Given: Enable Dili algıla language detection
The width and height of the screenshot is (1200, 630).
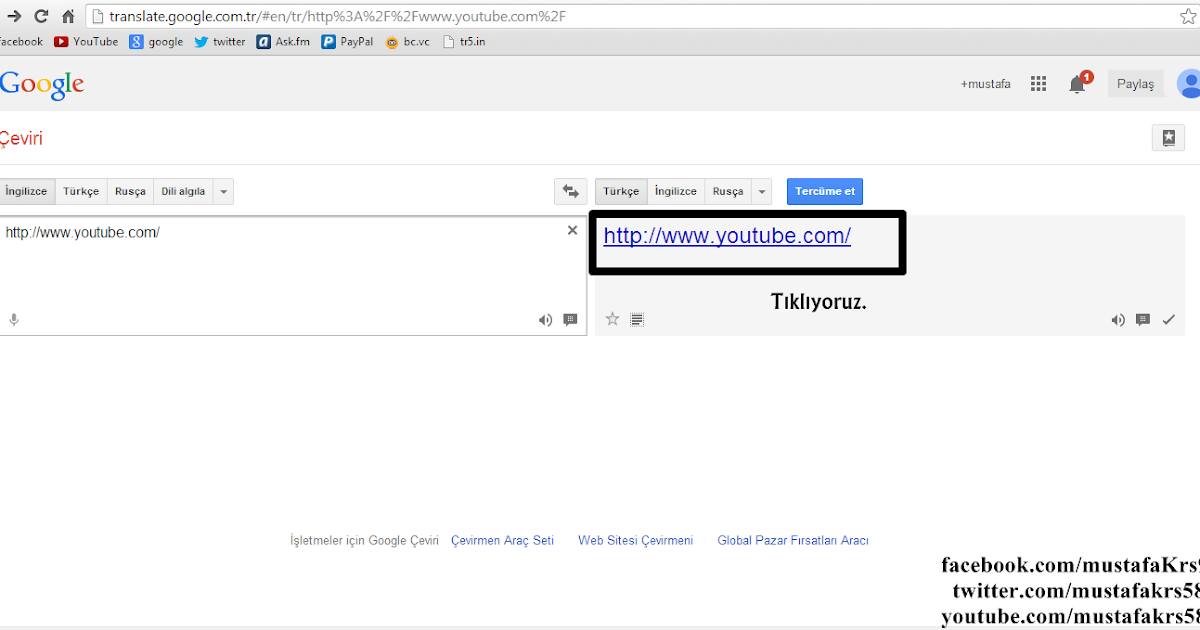Looking at the screenshot, I should tap(184, 191).
